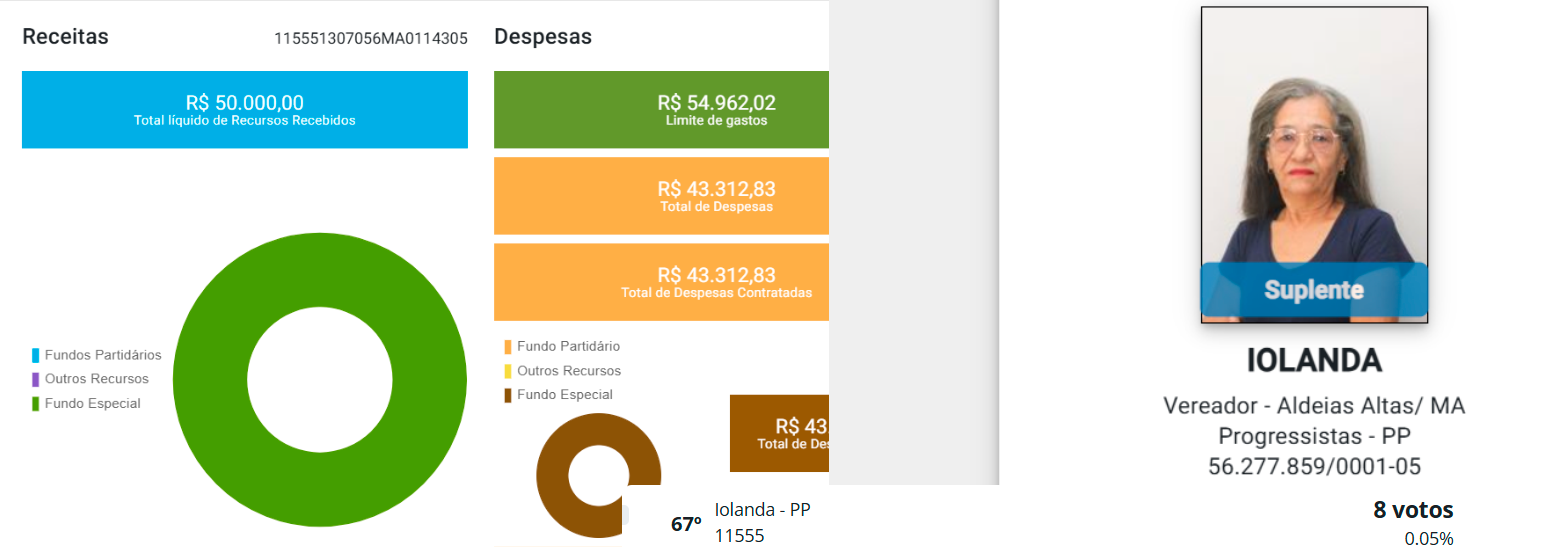Click the IOLANDA candidate name heading
Image resolution: width=1541 pixels, height=547 pixels.
click(1313, 360)
